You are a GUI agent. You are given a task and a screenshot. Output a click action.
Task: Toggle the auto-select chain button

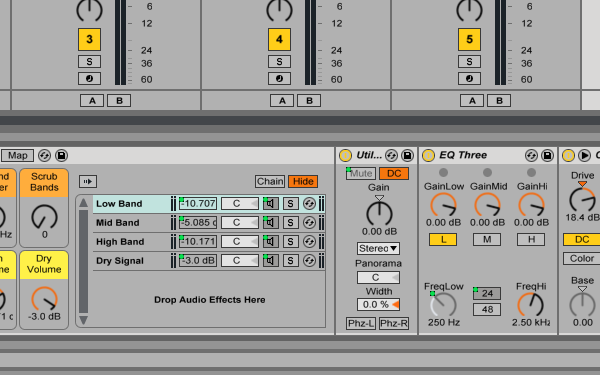(88, 181)
